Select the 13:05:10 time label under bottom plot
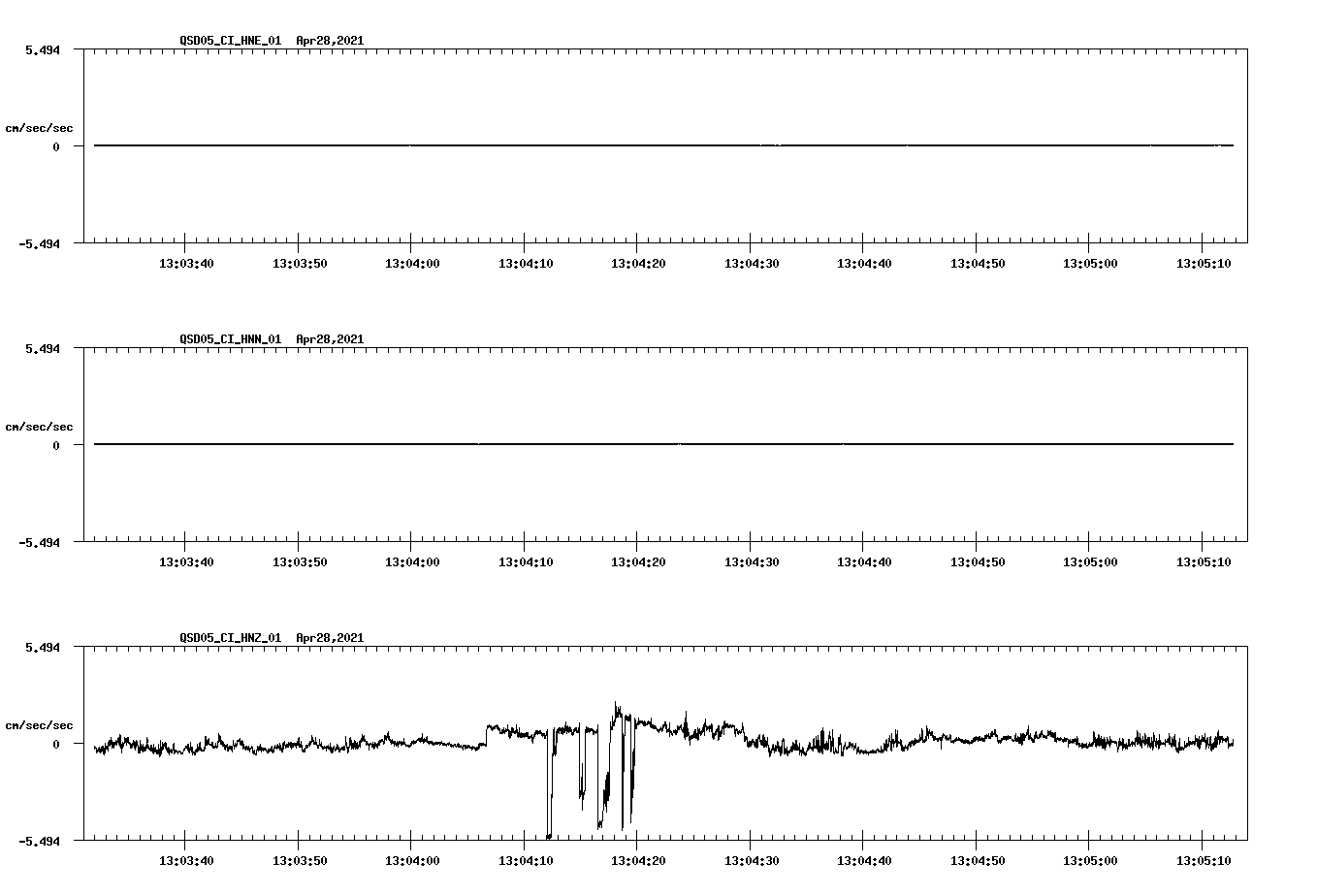 (1202, 859)
